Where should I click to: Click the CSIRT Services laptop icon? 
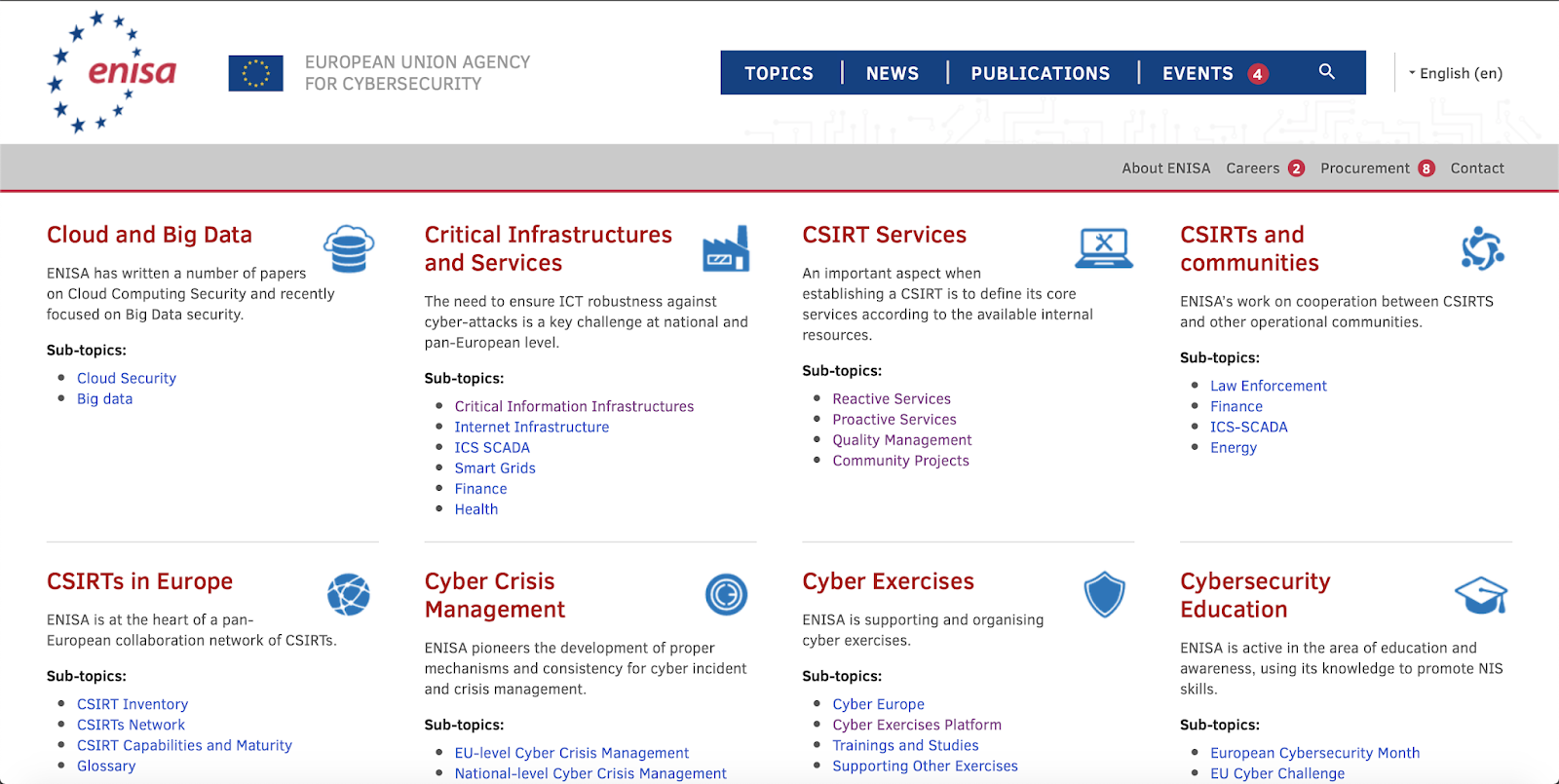(1104, 247)
